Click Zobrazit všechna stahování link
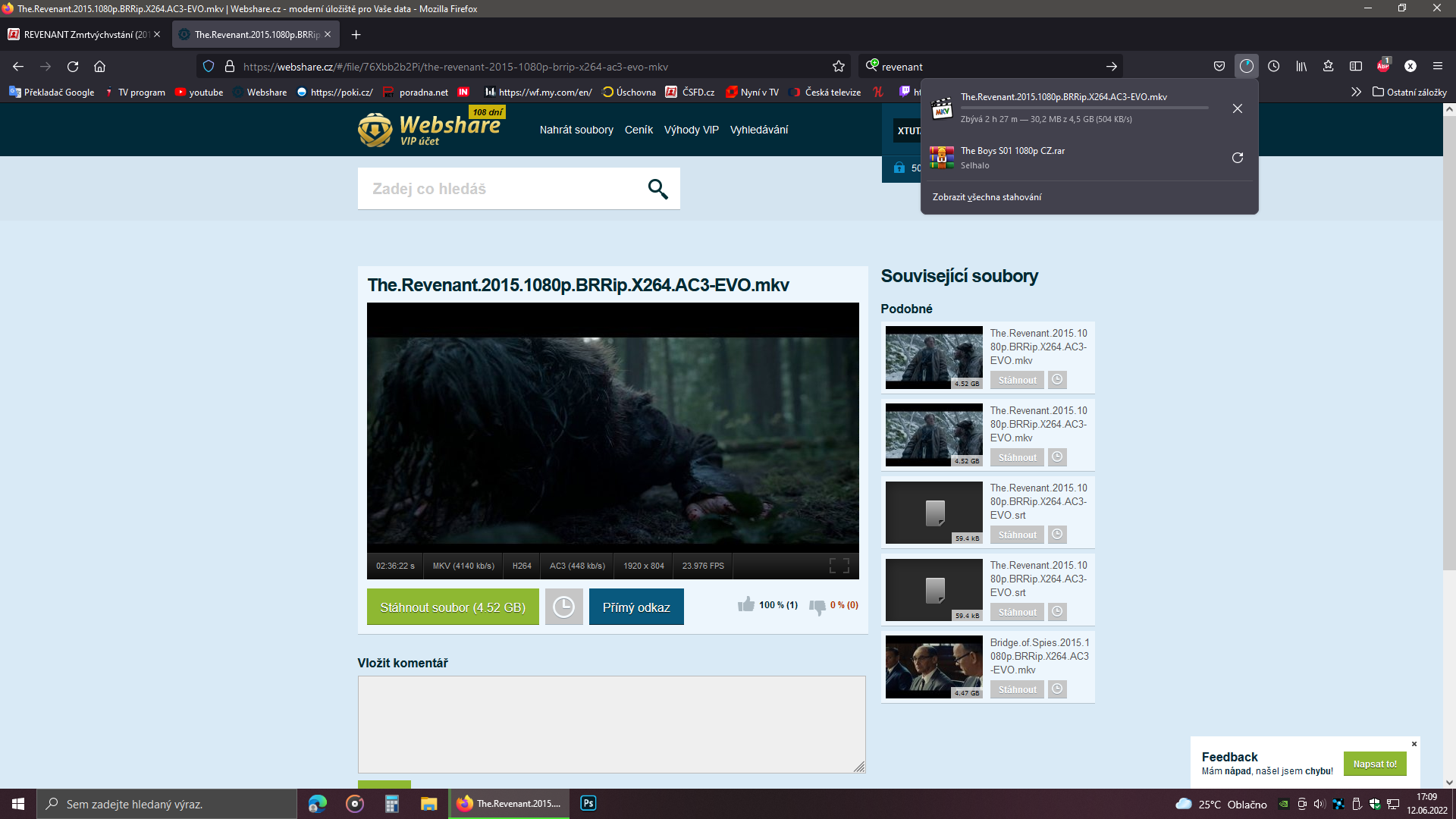 (x=987, y=197)
